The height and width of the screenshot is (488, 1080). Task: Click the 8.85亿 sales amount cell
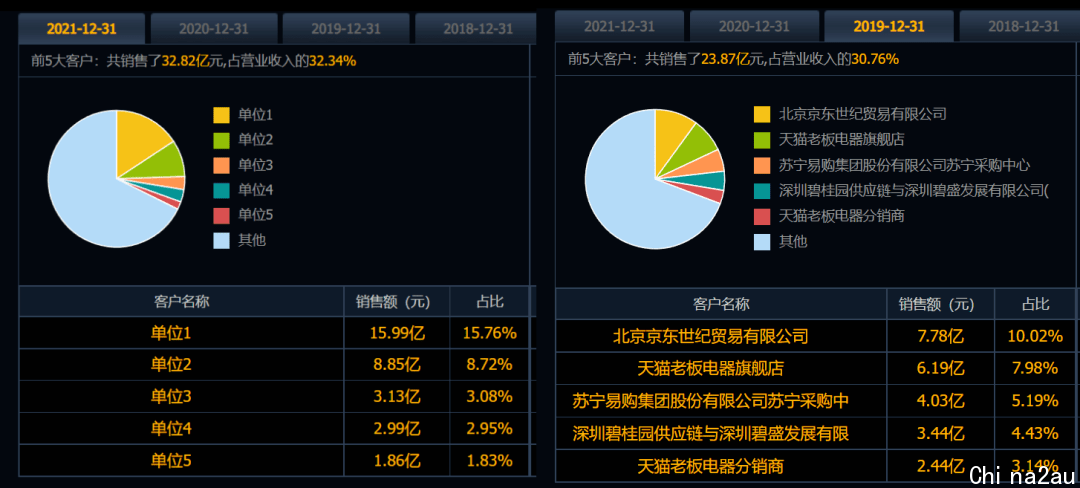pos(397,365)
